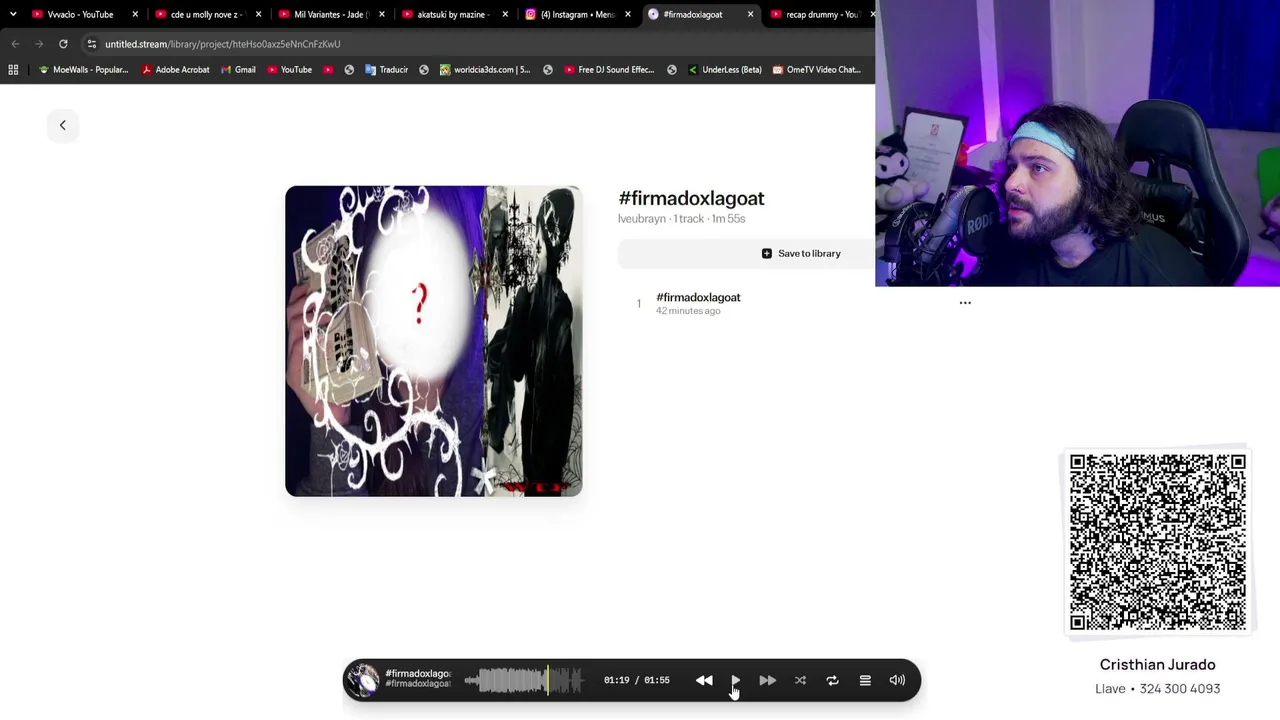Viewport: 1280px width, 720px height.
Task: Play the track in the bottom player
Action: click(736, 680)
